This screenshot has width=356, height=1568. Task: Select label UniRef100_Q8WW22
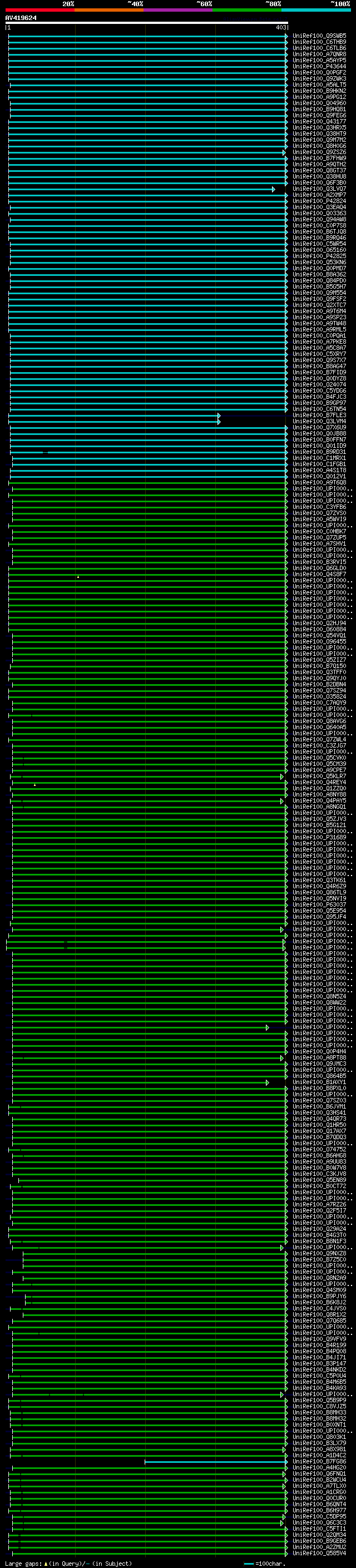[x=319, y=1003]
